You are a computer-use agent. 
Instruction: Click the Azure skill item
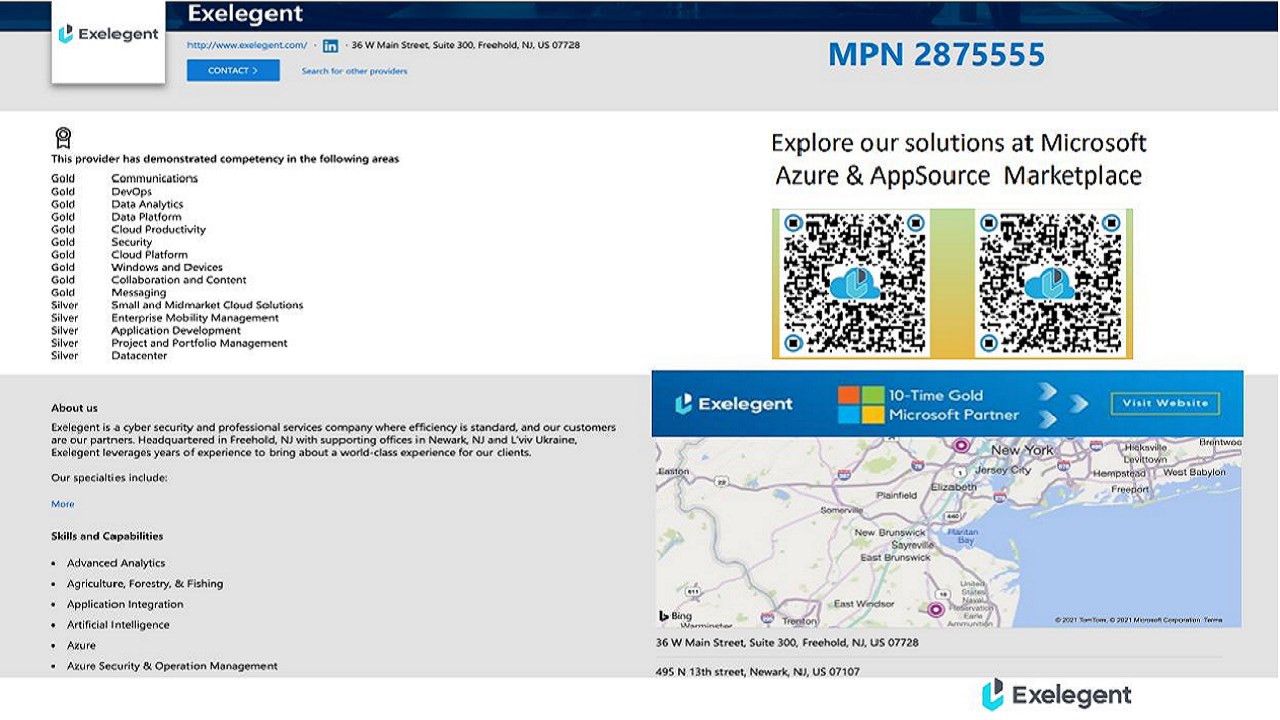tap(81, 646)
